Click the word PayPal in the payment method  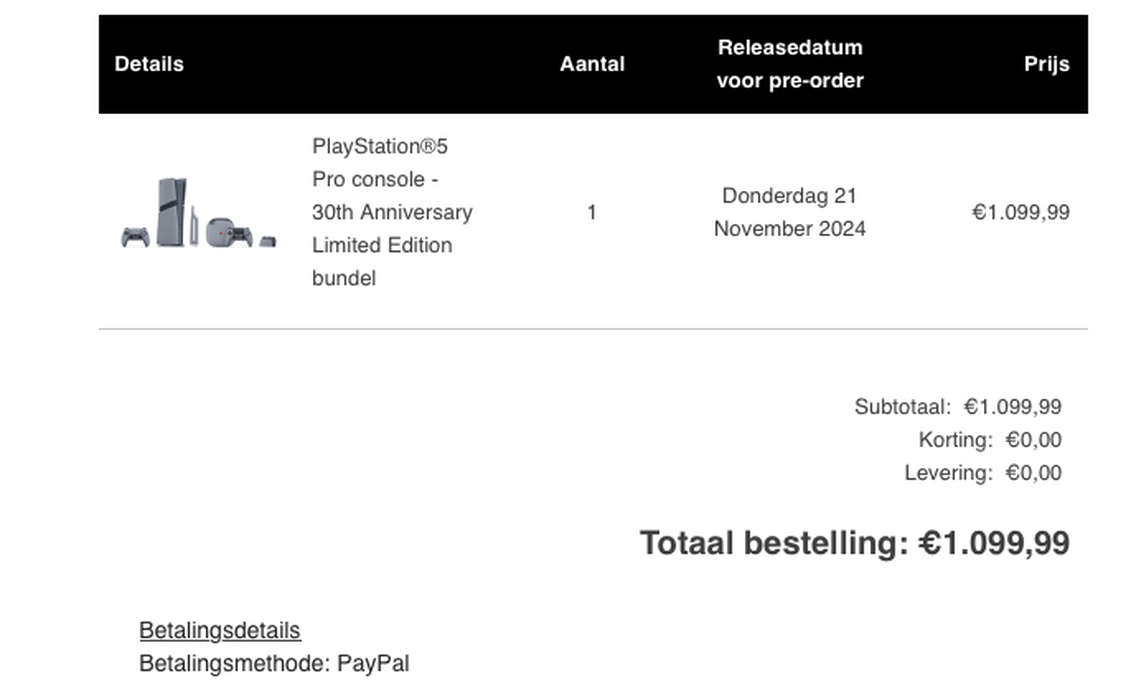click(x=373, y=663)
